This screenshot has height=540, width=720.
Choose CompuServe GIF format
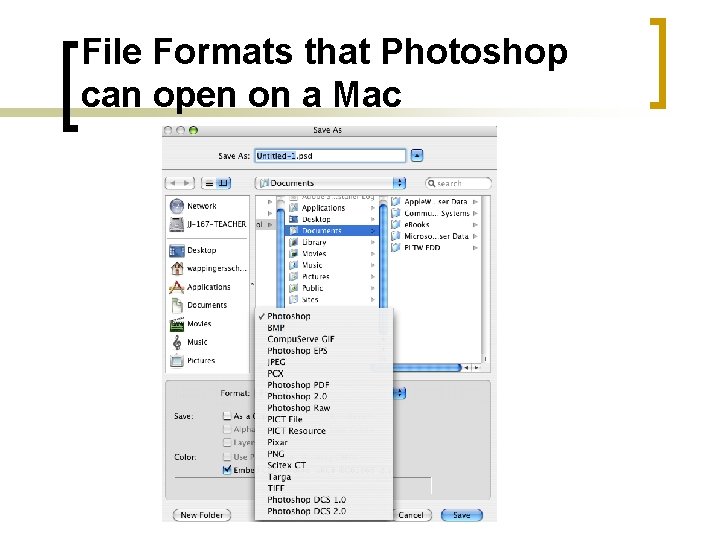(324, 339)
